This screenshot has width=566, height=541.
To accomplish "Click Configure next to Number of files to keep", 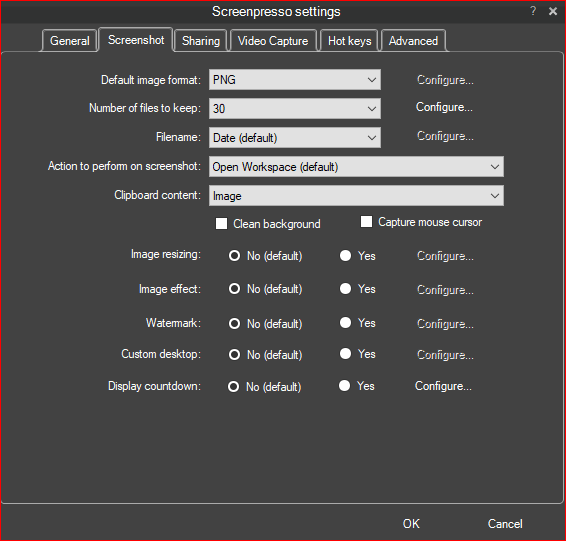I will [444, 107].
